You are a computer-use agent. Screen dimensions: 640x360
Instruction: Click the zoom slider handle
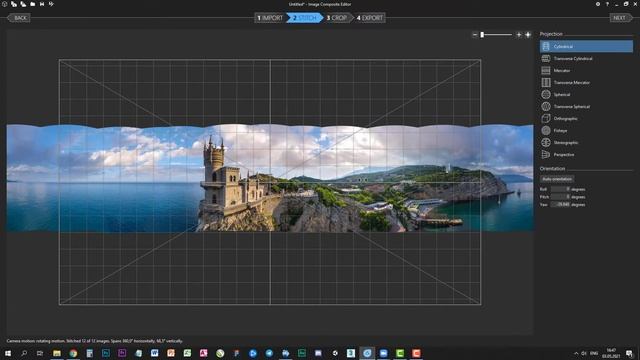[x=482, y=35]
